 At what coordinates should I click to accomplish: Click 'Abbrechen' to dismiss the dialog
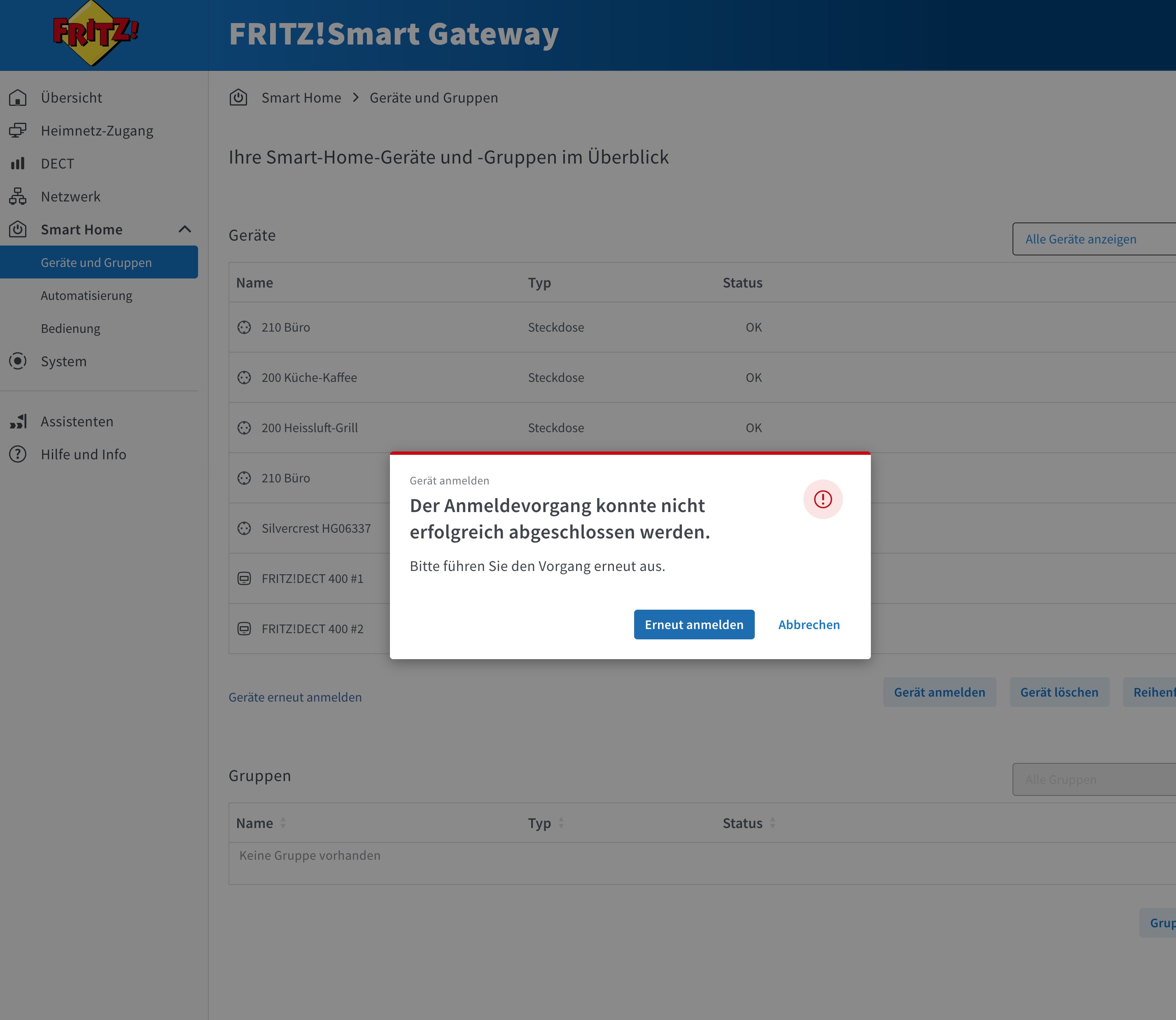point(808,625)
